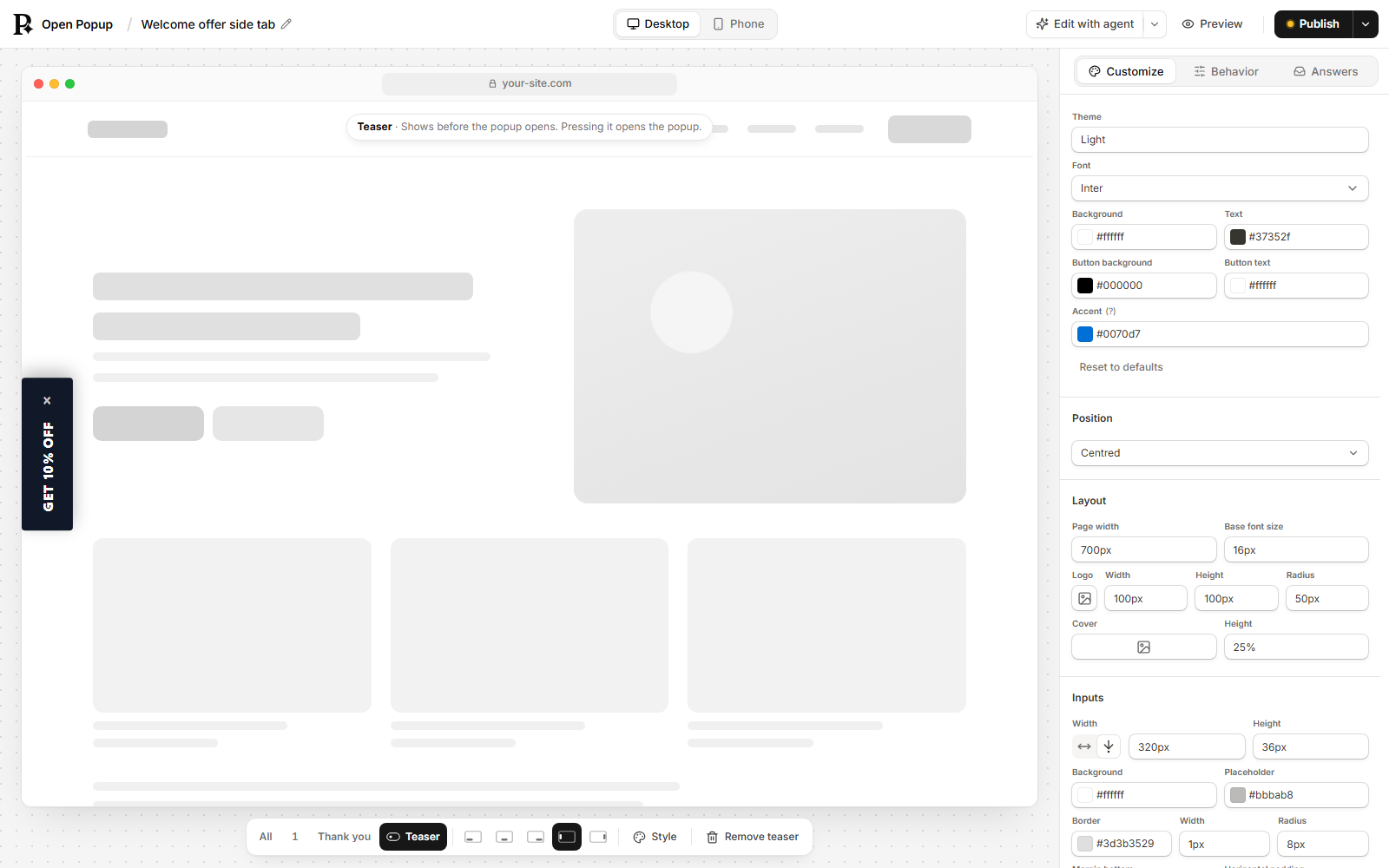Show All steps

[266, 837]
